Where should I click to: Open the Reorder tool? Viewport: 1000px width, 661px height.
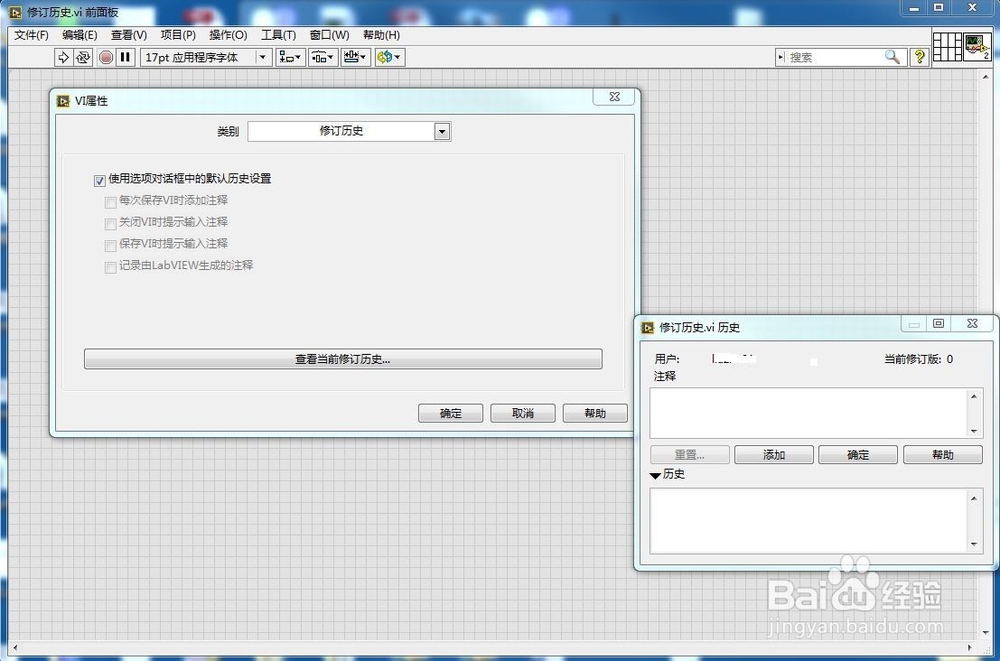tap(388, 57)
